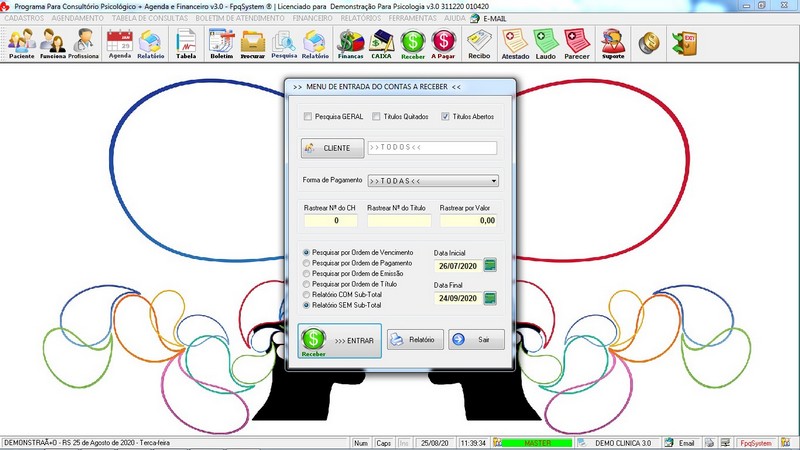800x450 pixels.
Task: Open the AJUDA menu
Action: coord(454,18)
